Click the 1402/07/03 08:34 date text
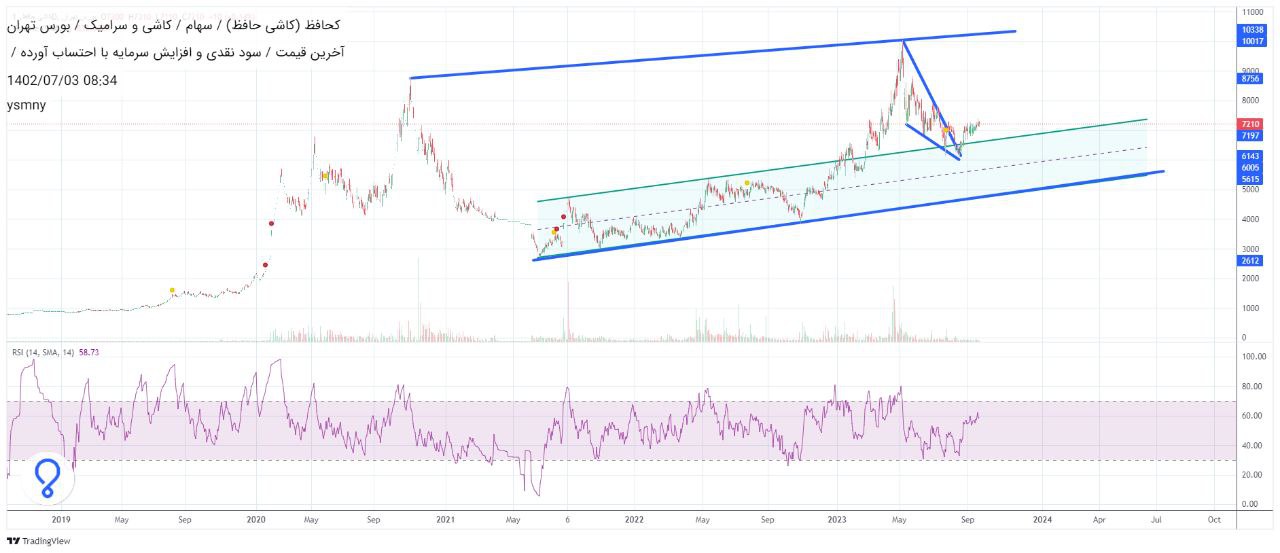Image resolution: width=1280 pixels, height=553 pixels. click(x=62, y=80)
